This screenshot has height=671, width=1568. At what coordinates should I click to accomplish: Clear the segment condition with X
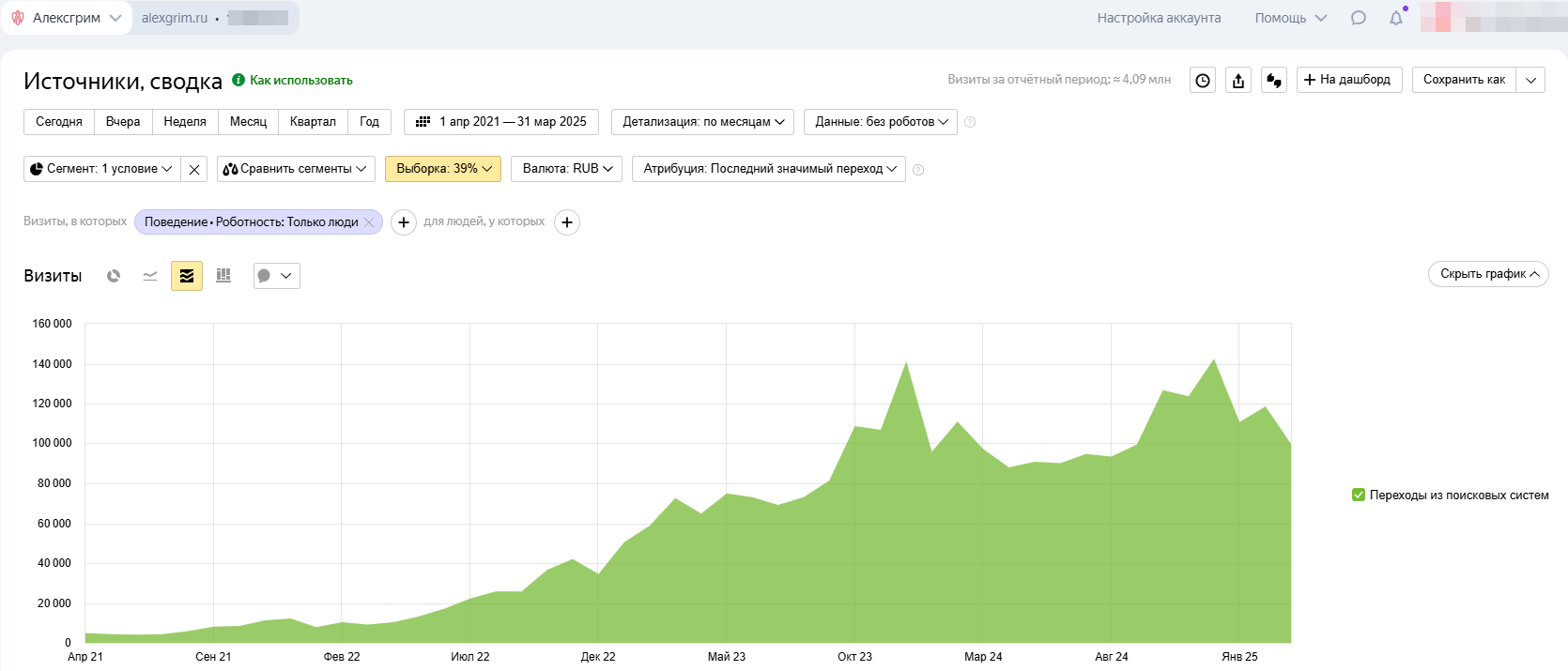pos(194,170)
